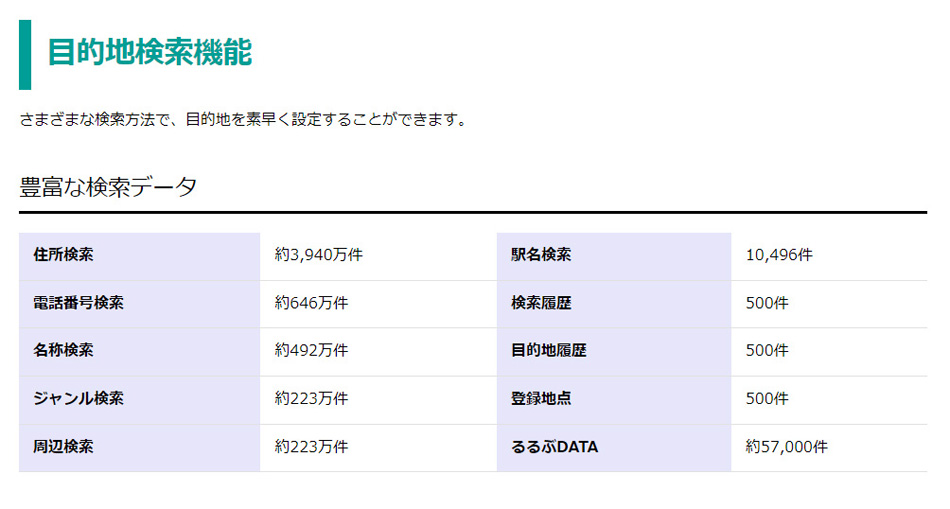The height and width of the screenshot is (509, 950).
Task: Click the 約492万件 value cell
Action: click(311, 351)
